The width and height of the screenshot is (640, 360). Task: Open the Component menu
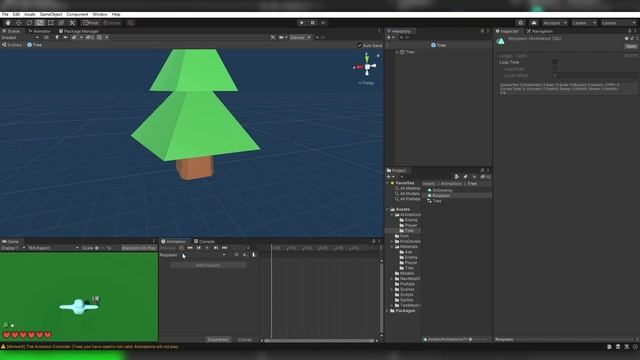(x=77, y=14)
